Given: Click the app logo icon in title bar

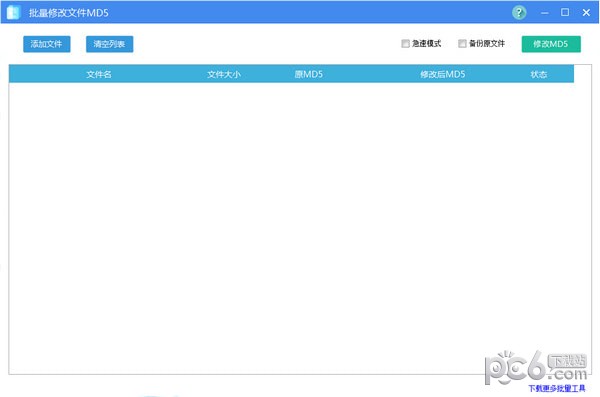Looking at the screenshot, I should (13, 12).
